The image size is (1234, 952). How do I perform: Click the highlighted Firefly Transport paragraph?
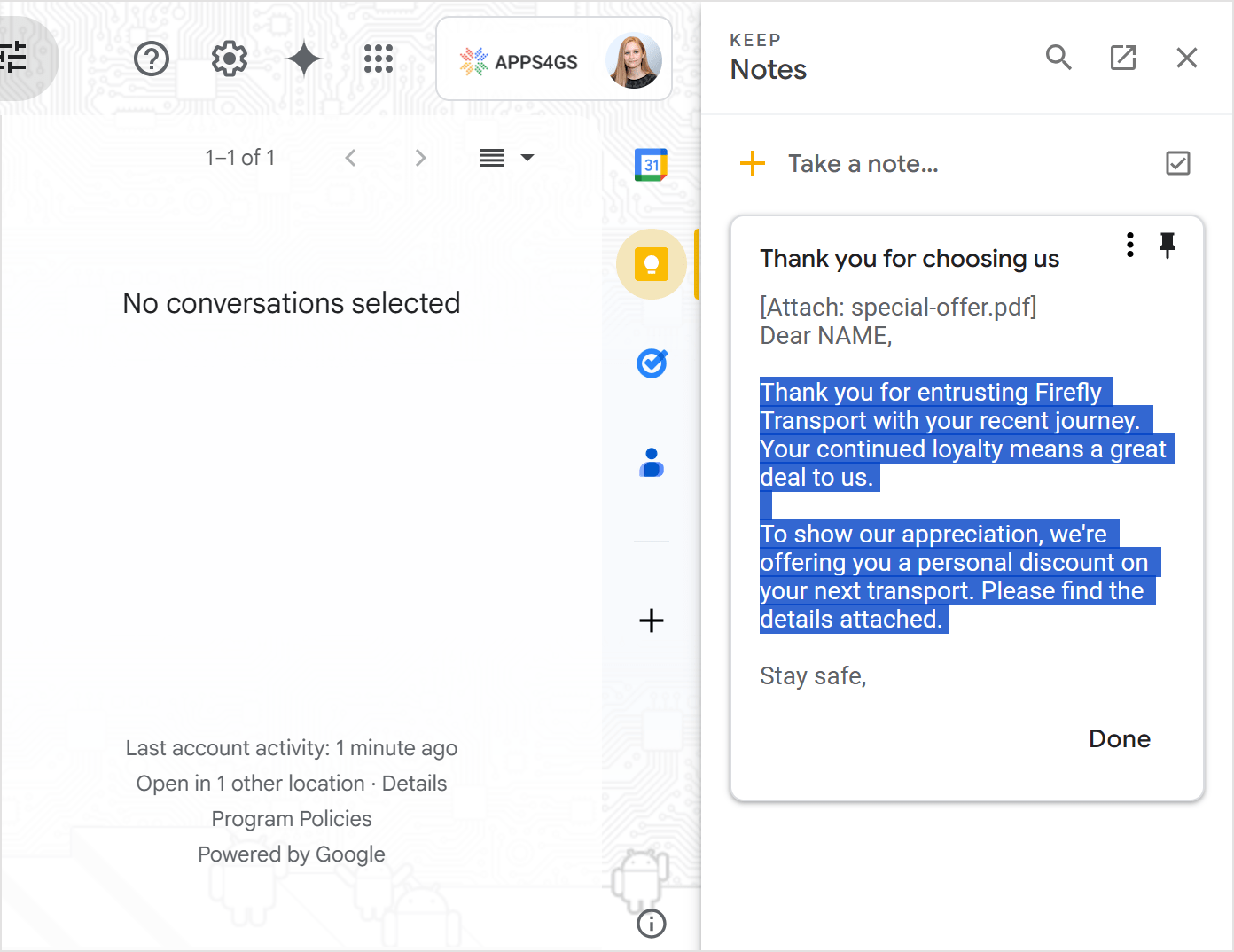(966, 434)
